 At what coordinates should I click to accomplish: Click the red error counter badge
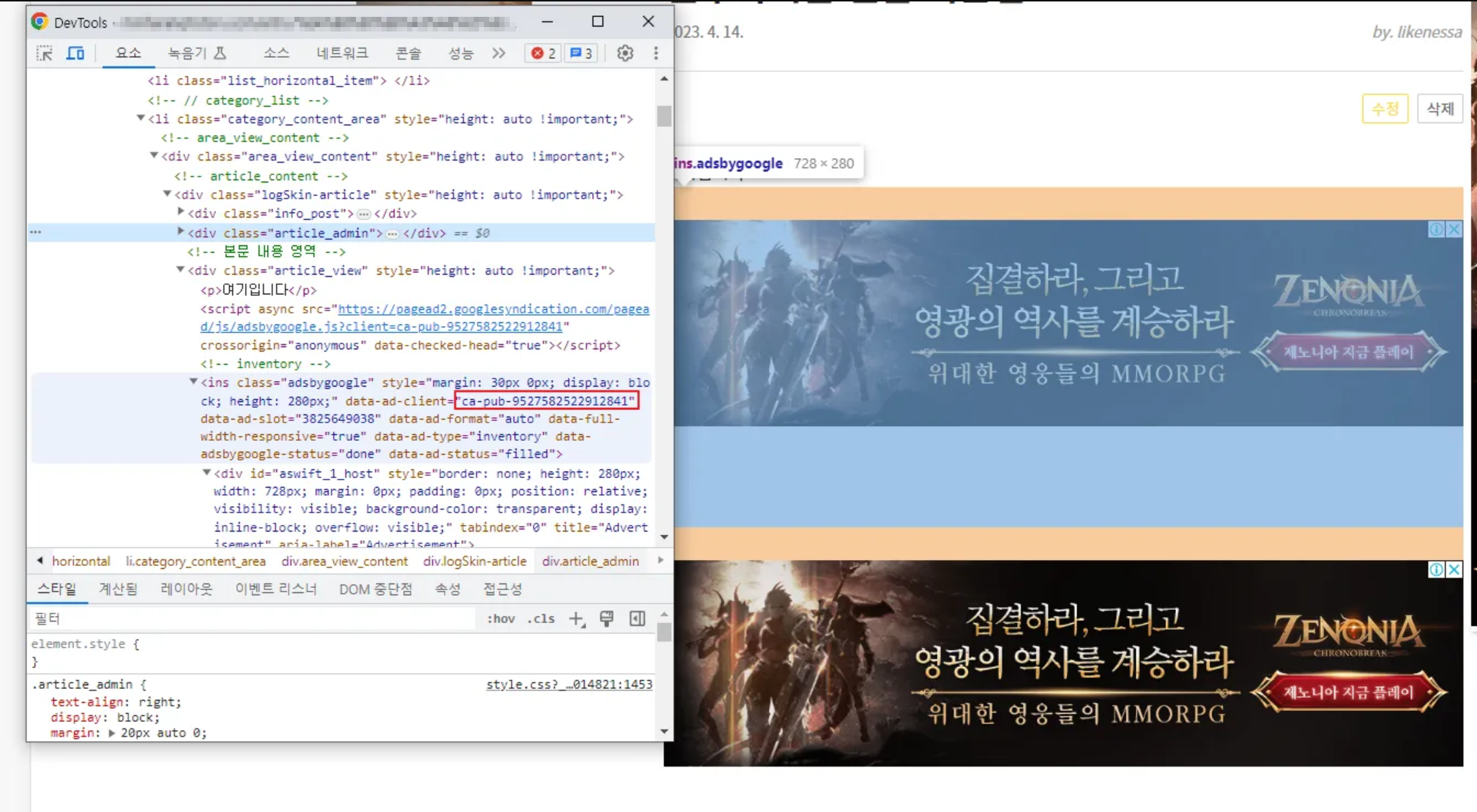(x=542, y=53)
